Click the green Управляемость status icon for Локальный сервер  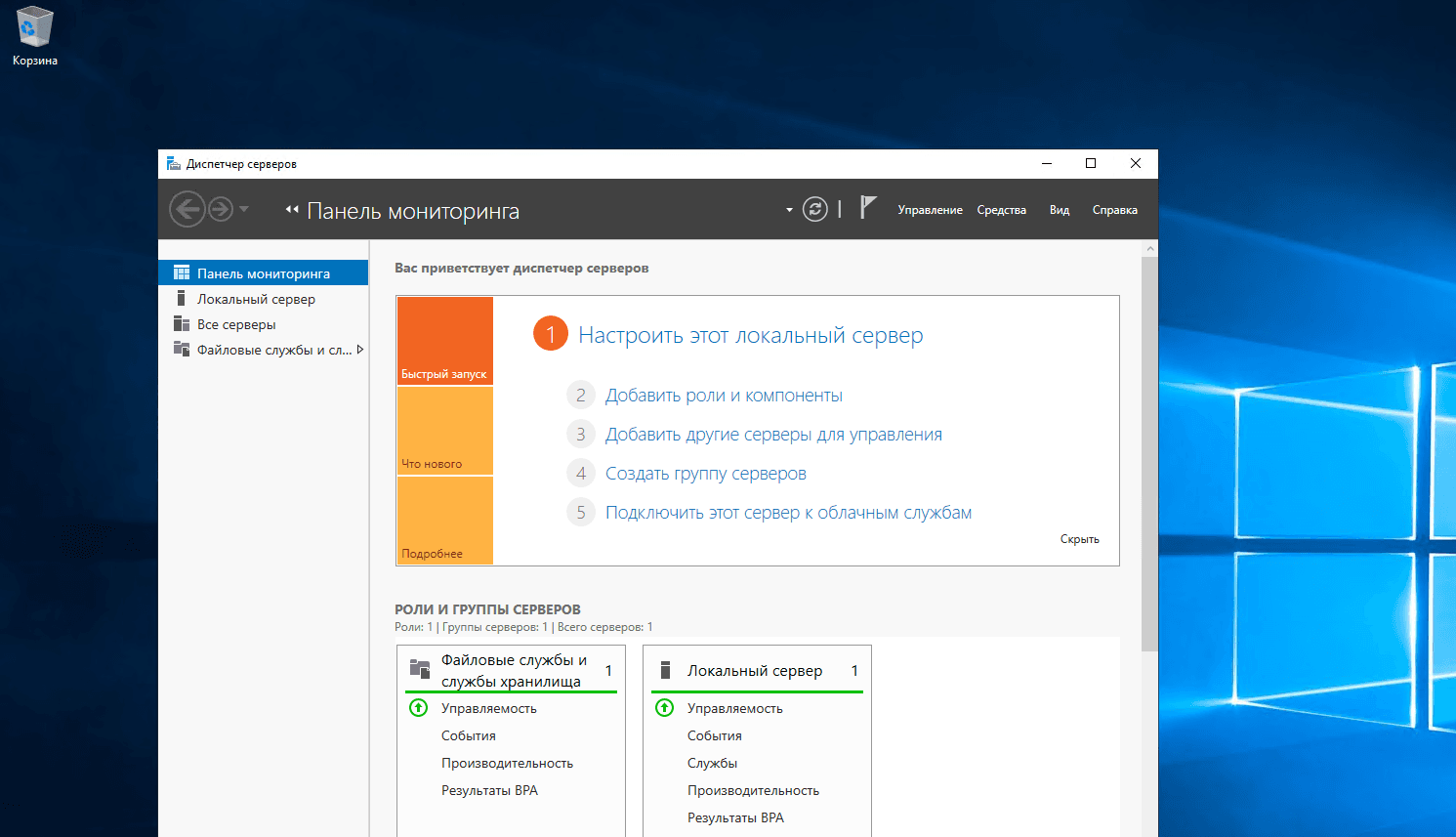[x=664, y=708]
